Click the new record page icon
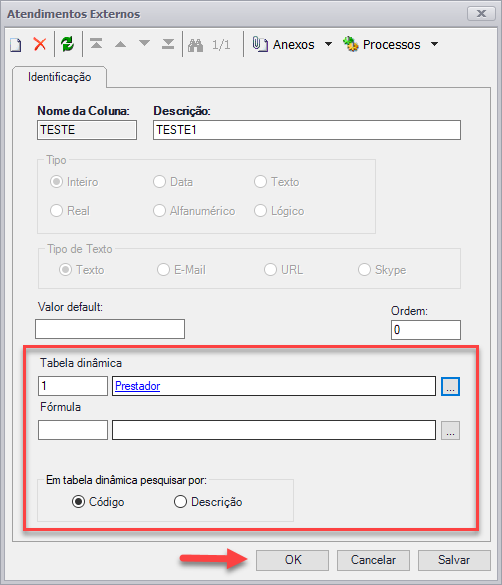 pyautogui.click(x=16, y=45)
